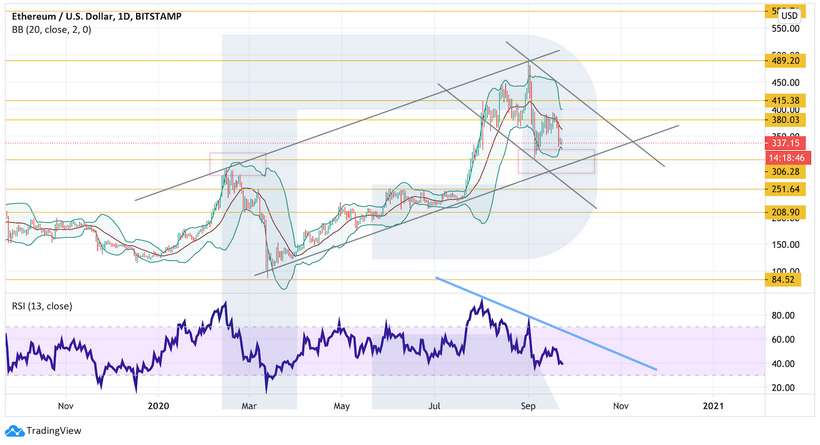Select the pink rectangle at the February peak
The image size is (820, 445).
click(x=238, y=164)
